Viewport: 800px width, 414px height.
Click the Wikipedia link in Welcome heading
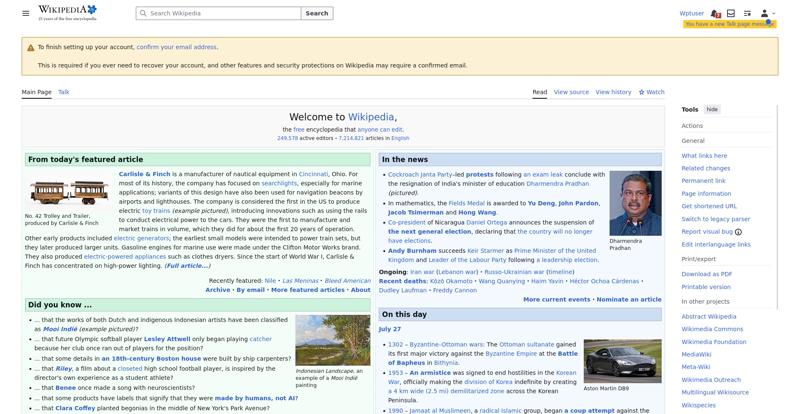(371, 117)
